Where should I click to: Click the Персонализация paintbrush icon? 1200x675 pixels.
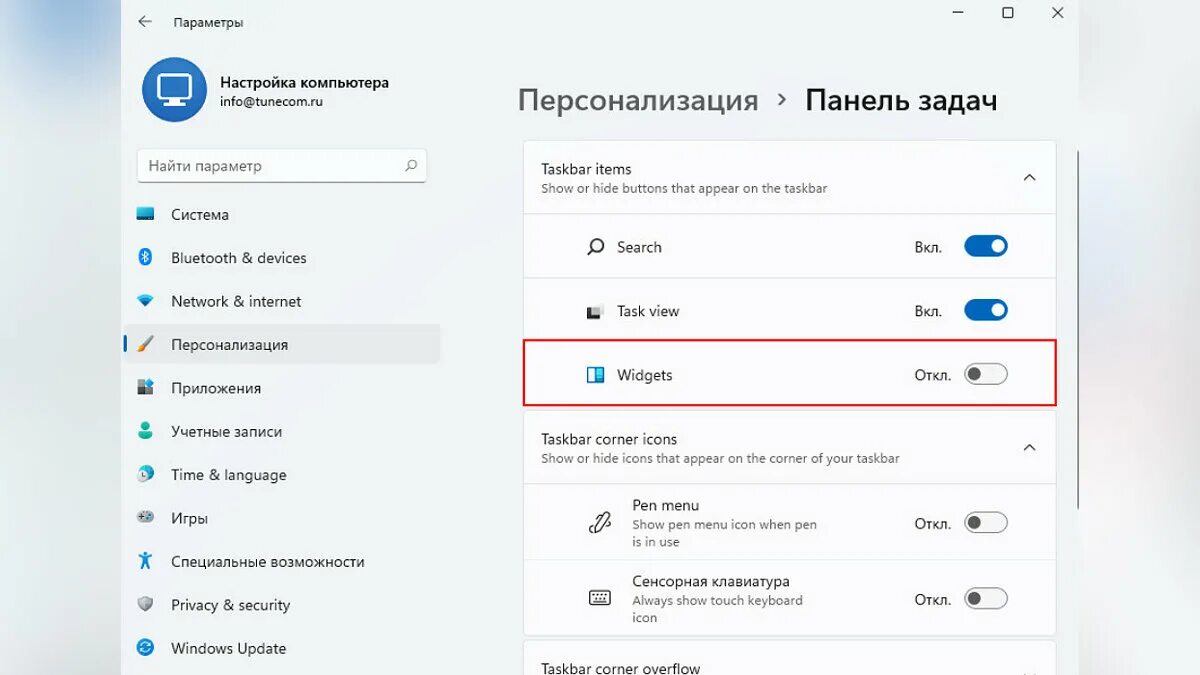point(145,344)
